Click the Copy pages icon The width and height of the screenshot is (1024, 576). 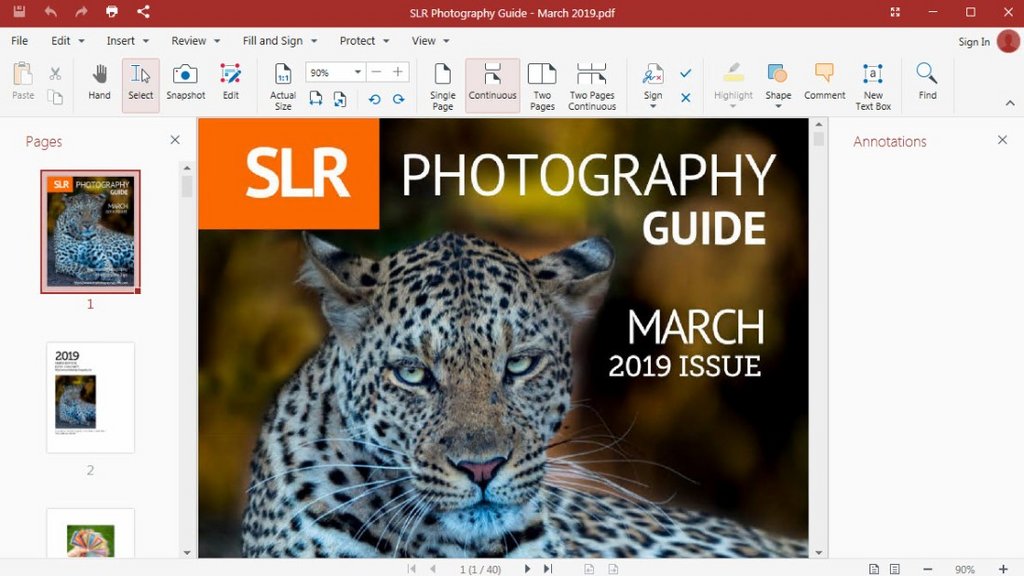point(56,97)
